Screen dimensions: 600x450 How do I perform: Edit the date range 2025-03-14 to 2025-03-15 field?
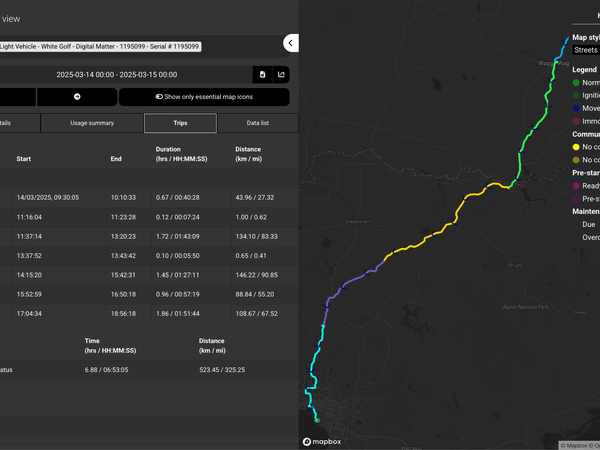pyautogui.click(x=117, y=75)
